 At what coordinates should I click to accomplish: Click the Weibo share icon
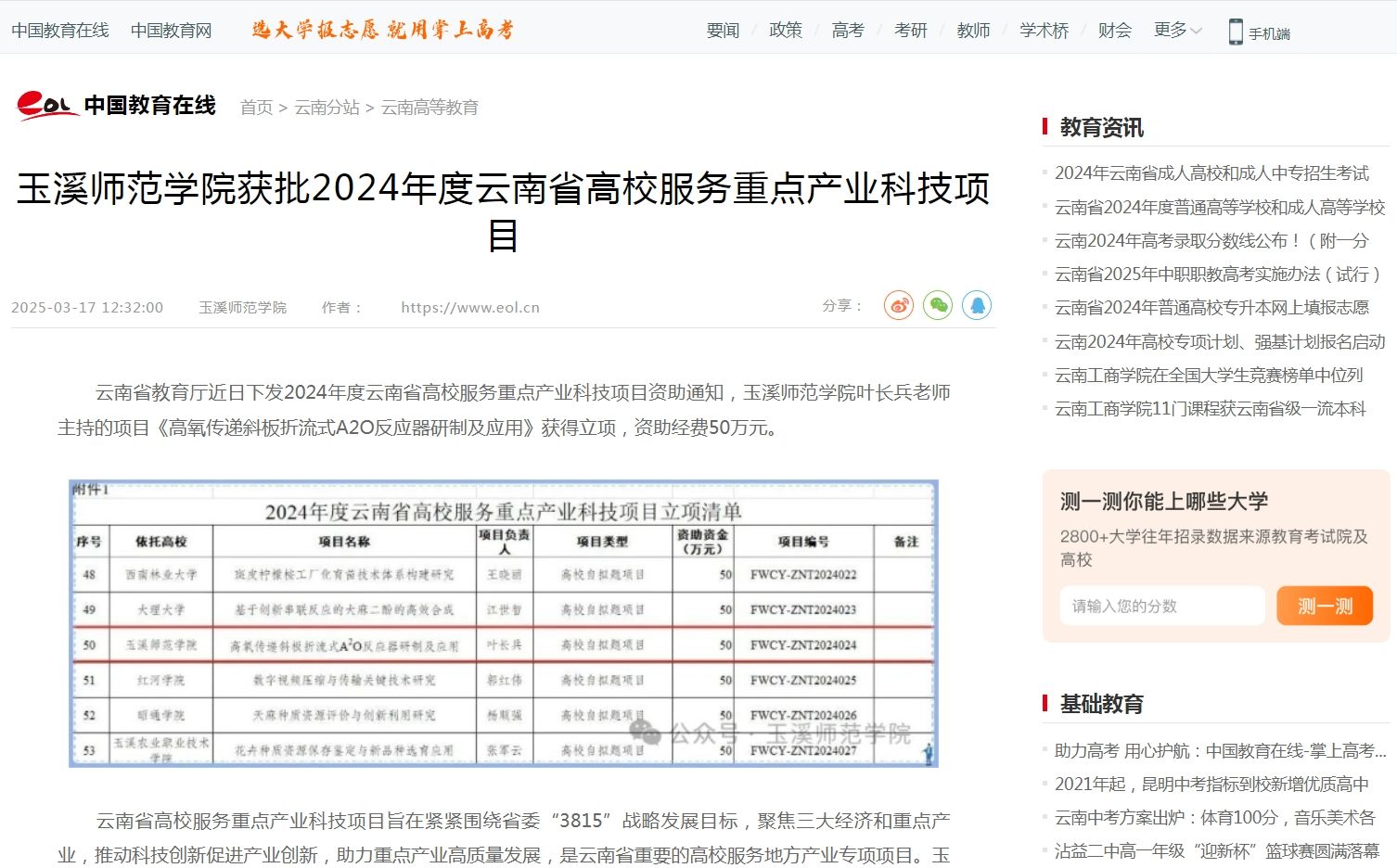pyautogui.click(x=898, y=305)
